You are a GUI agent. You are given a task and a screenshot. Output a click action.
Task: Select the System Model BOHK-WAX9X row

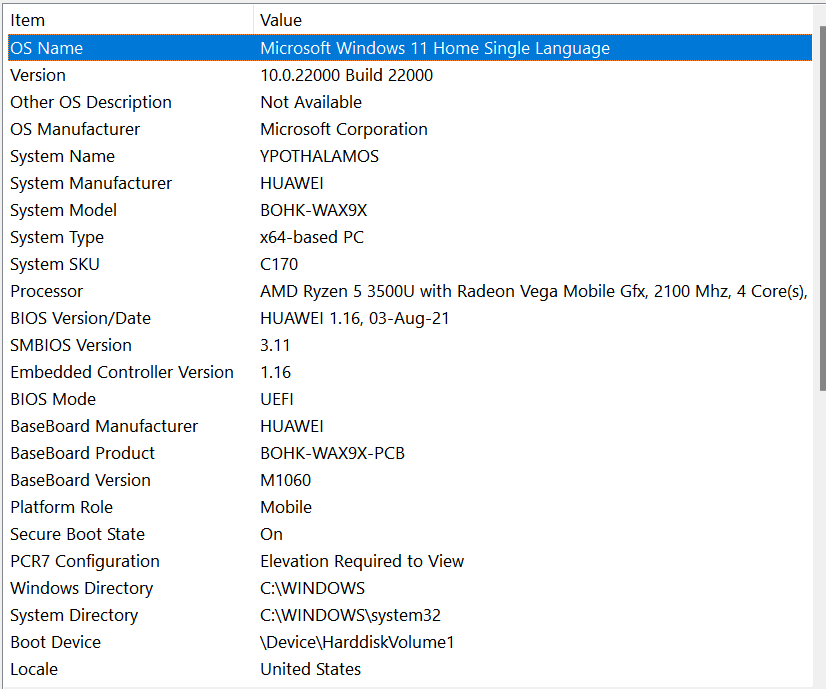click(410, 210)
